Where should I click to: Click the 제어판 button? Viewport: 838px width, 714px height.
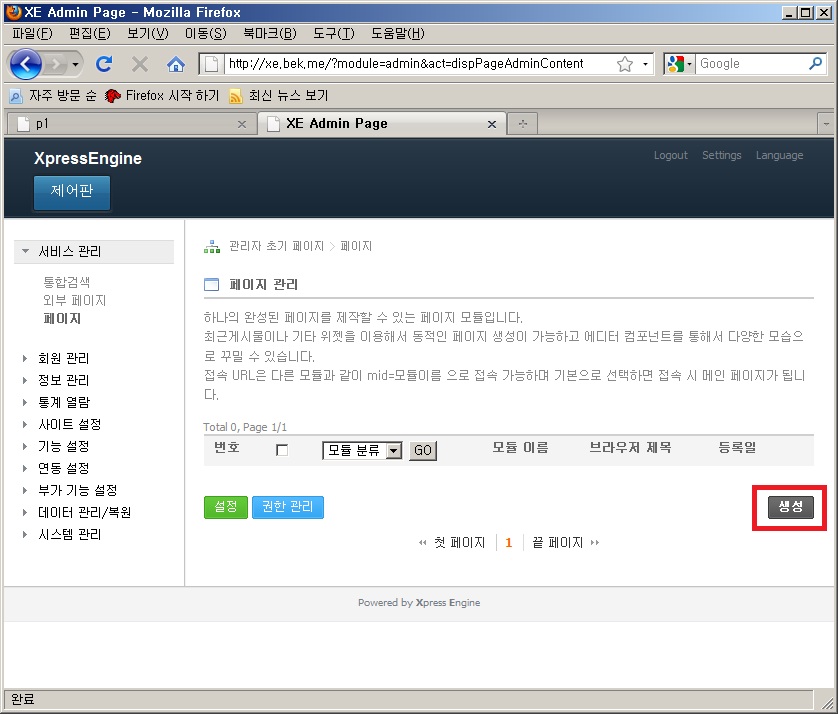[x=72, y=192]
